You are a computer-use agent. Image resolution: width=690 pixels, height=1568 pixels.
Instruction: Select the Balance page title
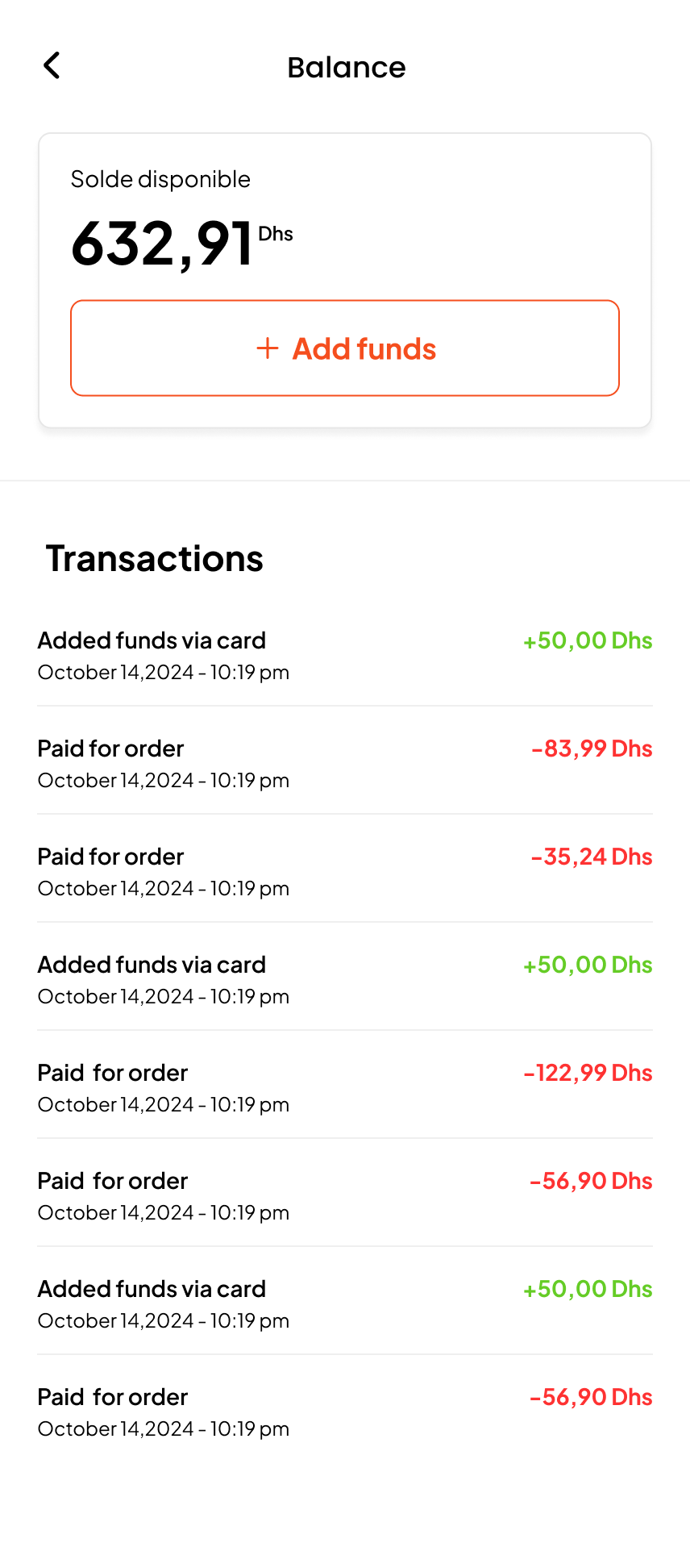[x=346, y=68]
